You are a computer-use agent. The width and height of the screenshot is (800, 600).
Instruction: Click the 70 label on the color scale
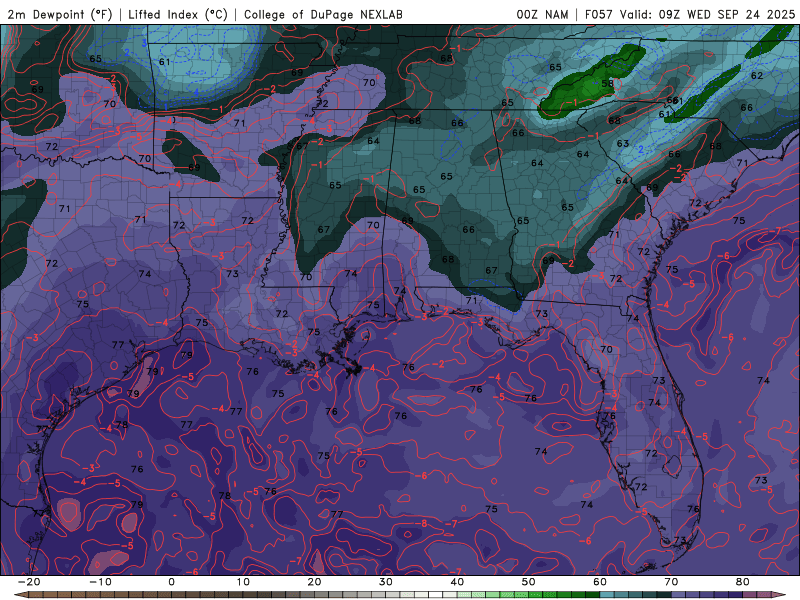pyautogui.click(x=671, y=582)
